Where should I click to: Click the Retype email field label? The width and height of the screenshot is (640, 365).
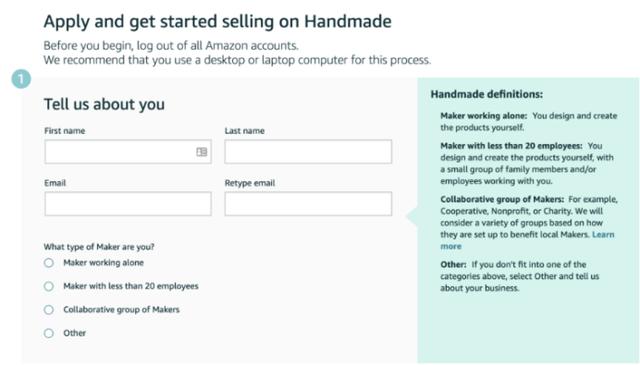(250, 183)
